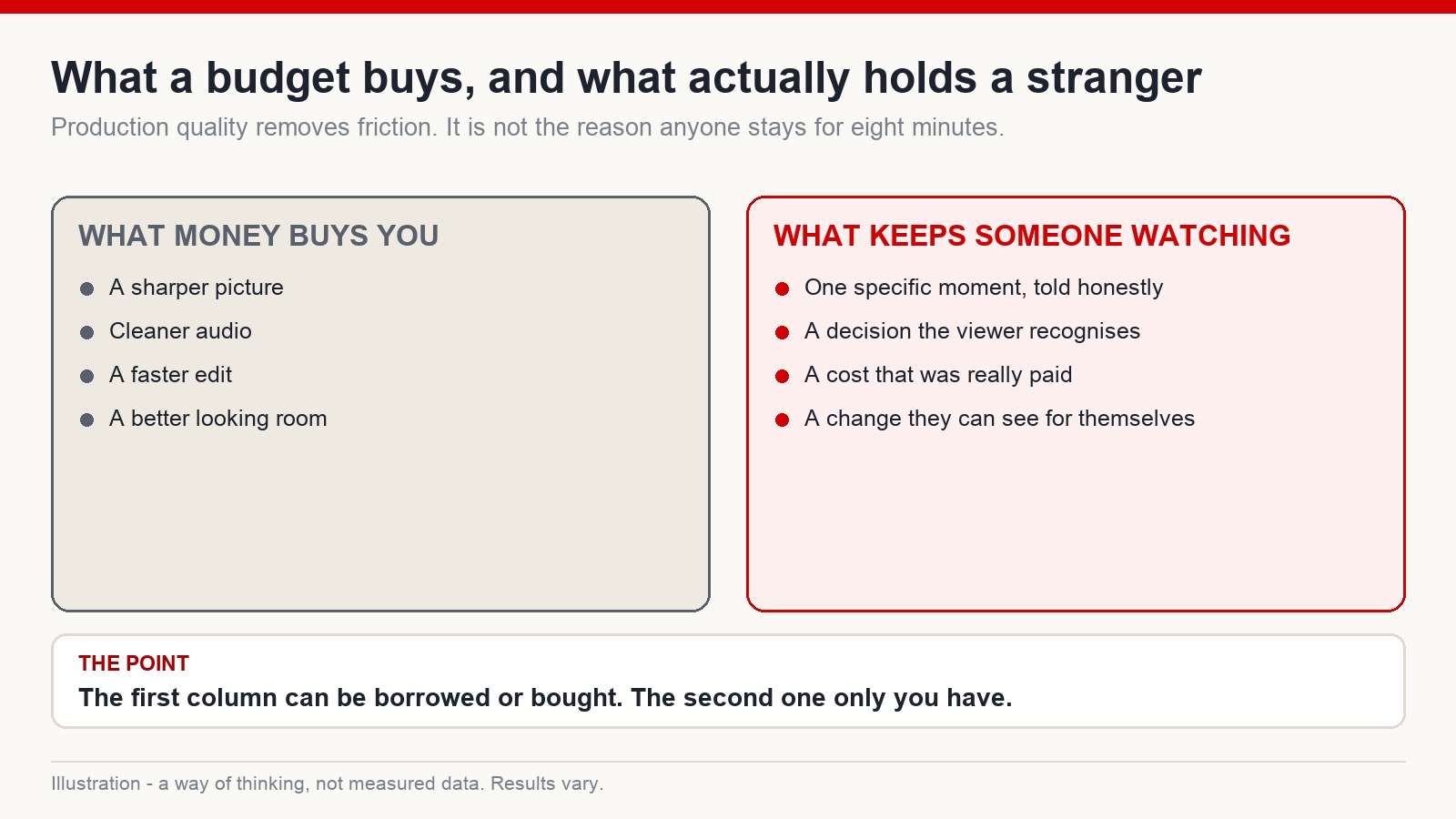Click the grey bullet beside 'A better looking room'
This screenshot has width=1456, height=819.
[87, 420]
